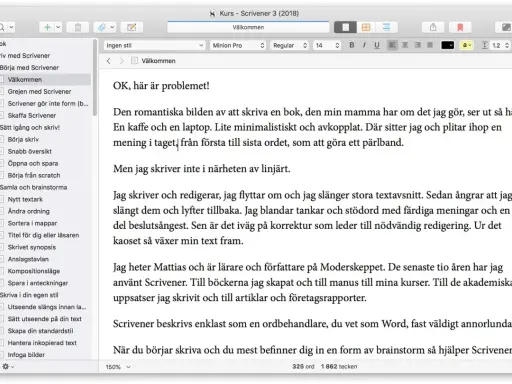Open the Spara i anteckningar document
This screenshot has width=512, height=384.
coord(38,283)
